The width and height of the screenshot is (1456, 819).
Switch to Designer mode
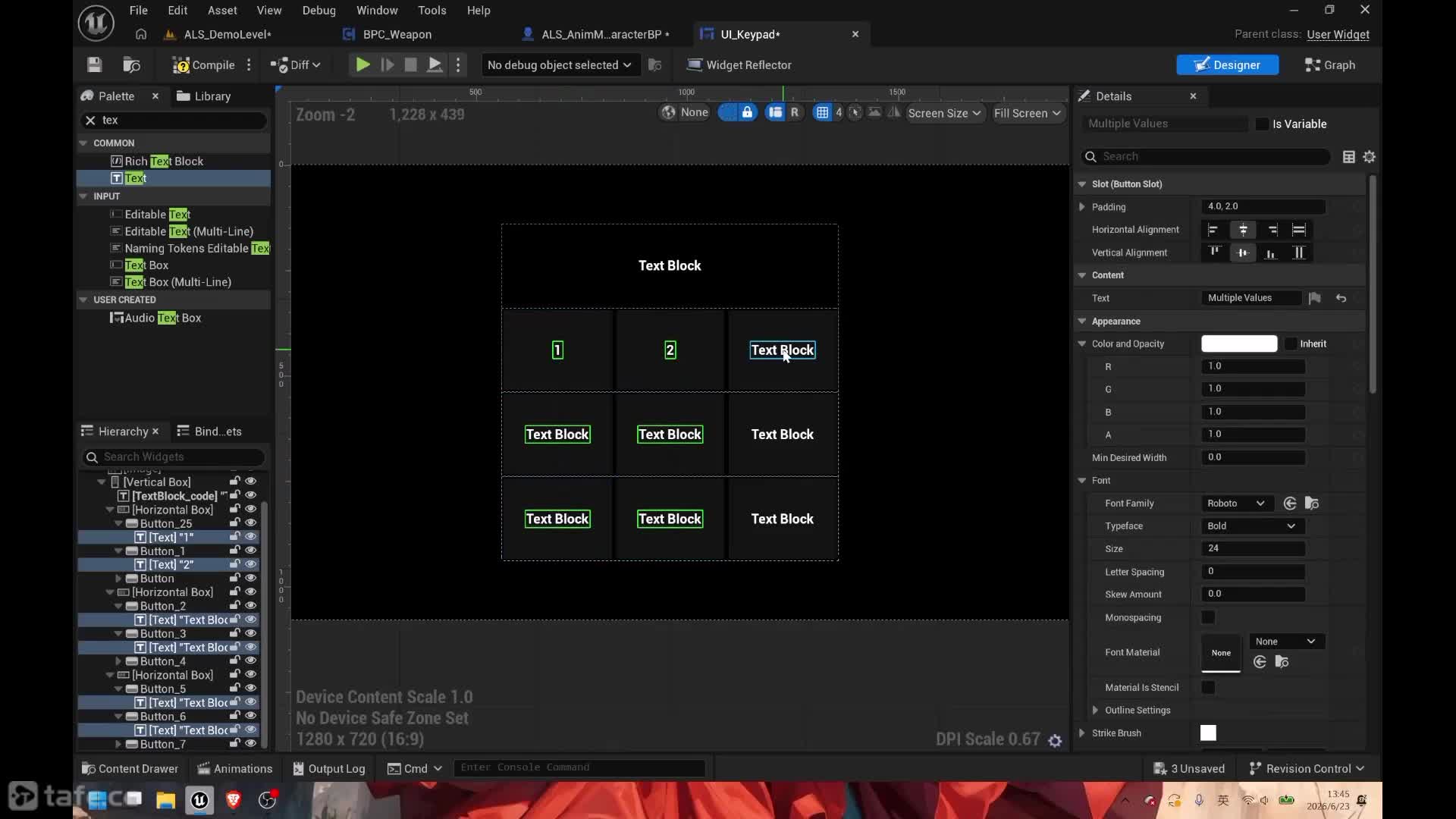tap(1227, 65)
